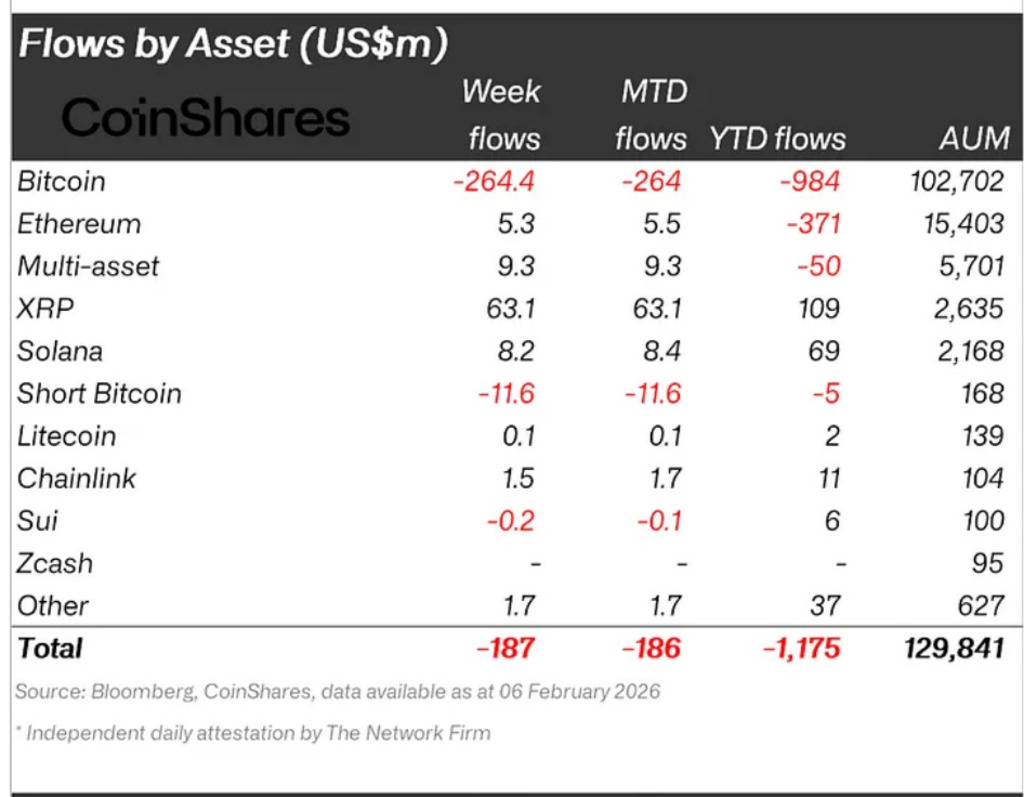Select the Chainlink row label
Screen dimensions: 1024x797
(x=76, y=478)
